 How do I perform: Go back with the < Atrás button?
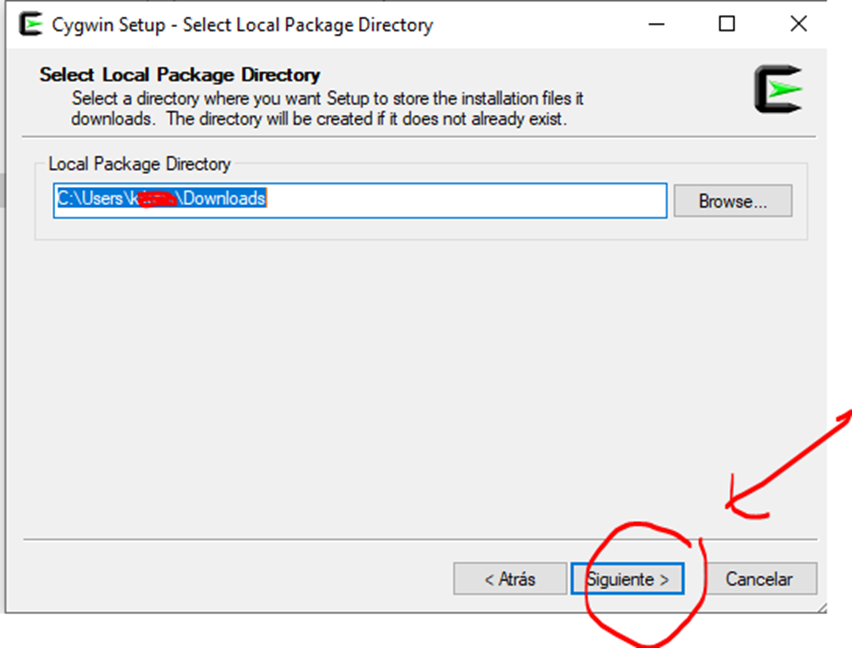pyautogui.click(x=509, y=579)
